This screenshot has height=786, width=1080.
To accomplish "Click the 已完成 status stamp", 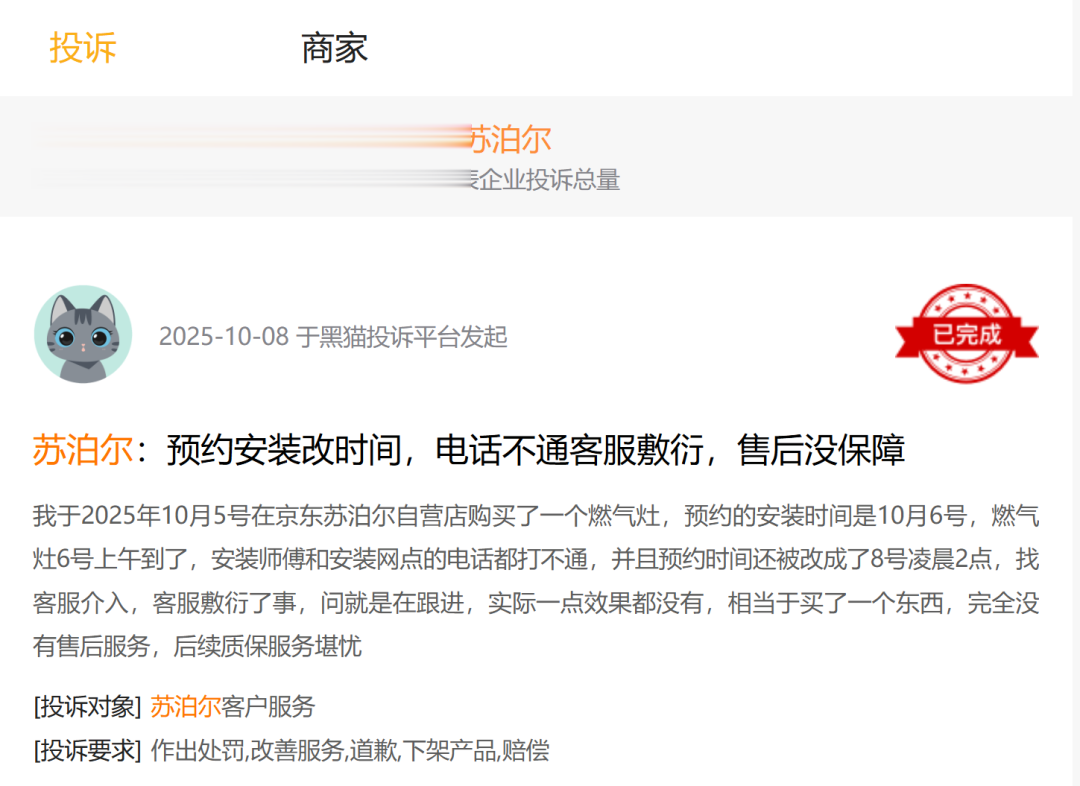I will click(966, 333).
